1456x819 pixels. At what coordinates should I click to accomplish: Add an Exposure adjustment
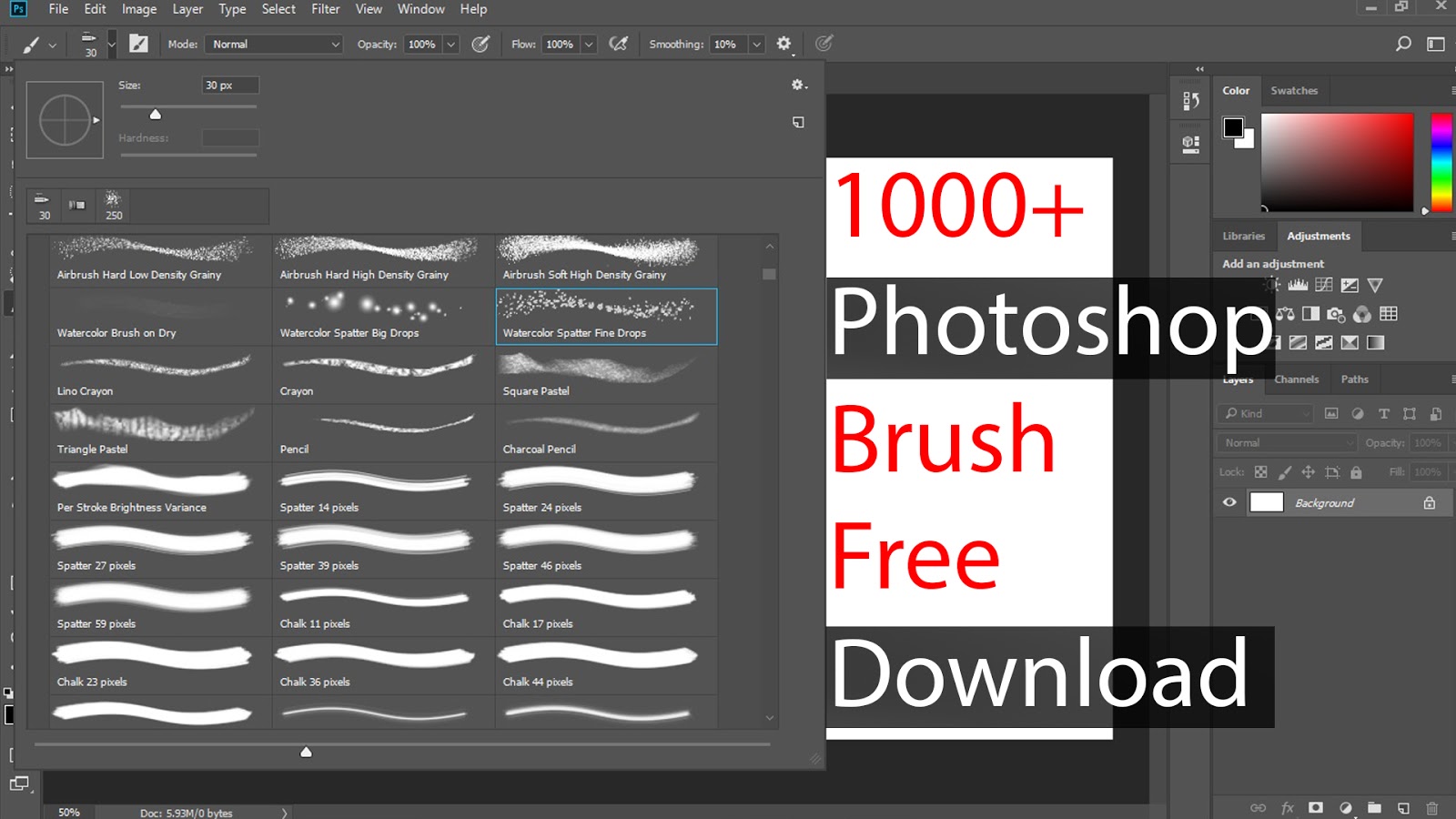point(1350,285)
